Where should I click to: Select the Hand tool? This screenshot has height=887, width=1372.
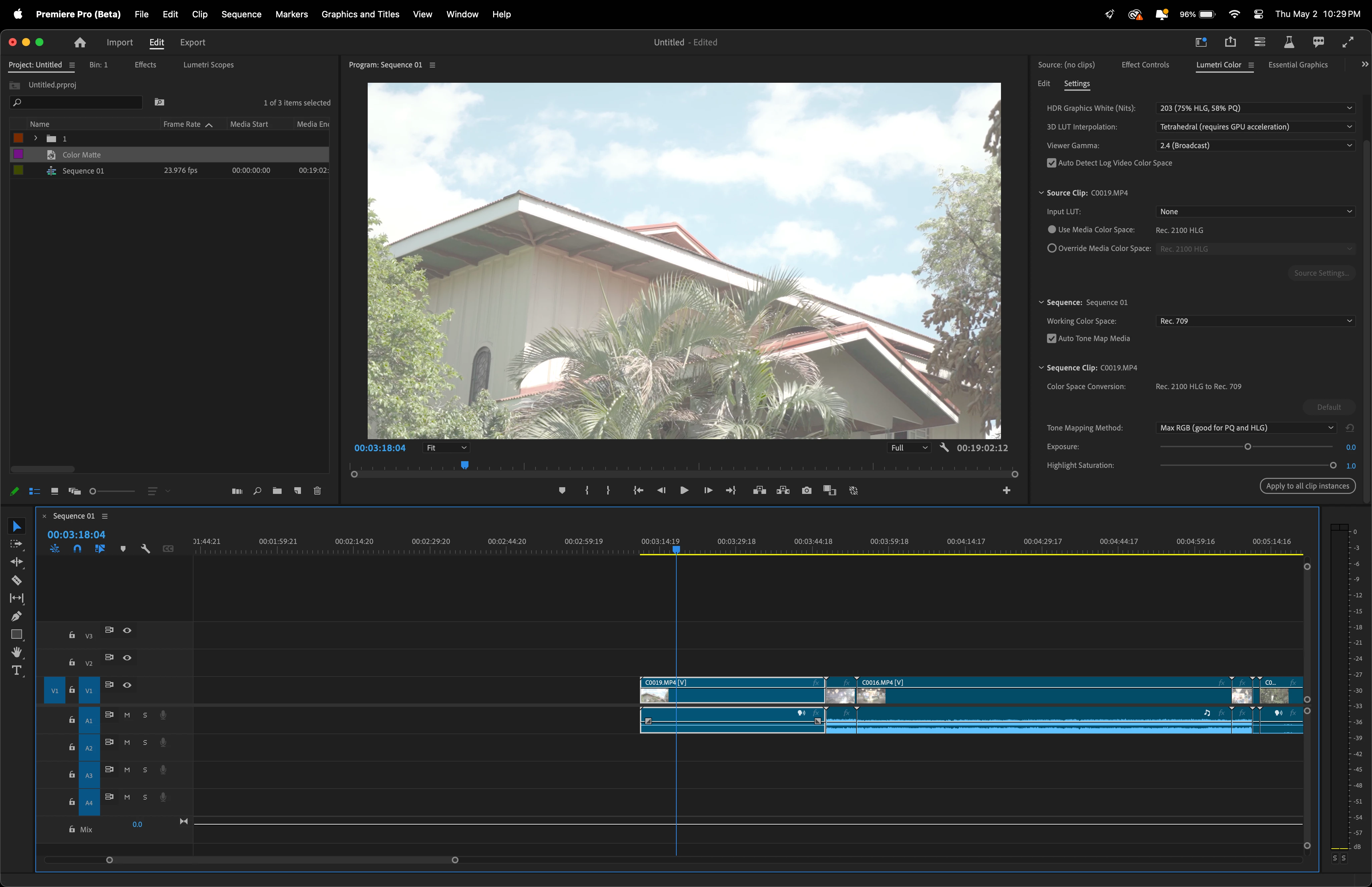pyautogui.click(x=17, y=652)
